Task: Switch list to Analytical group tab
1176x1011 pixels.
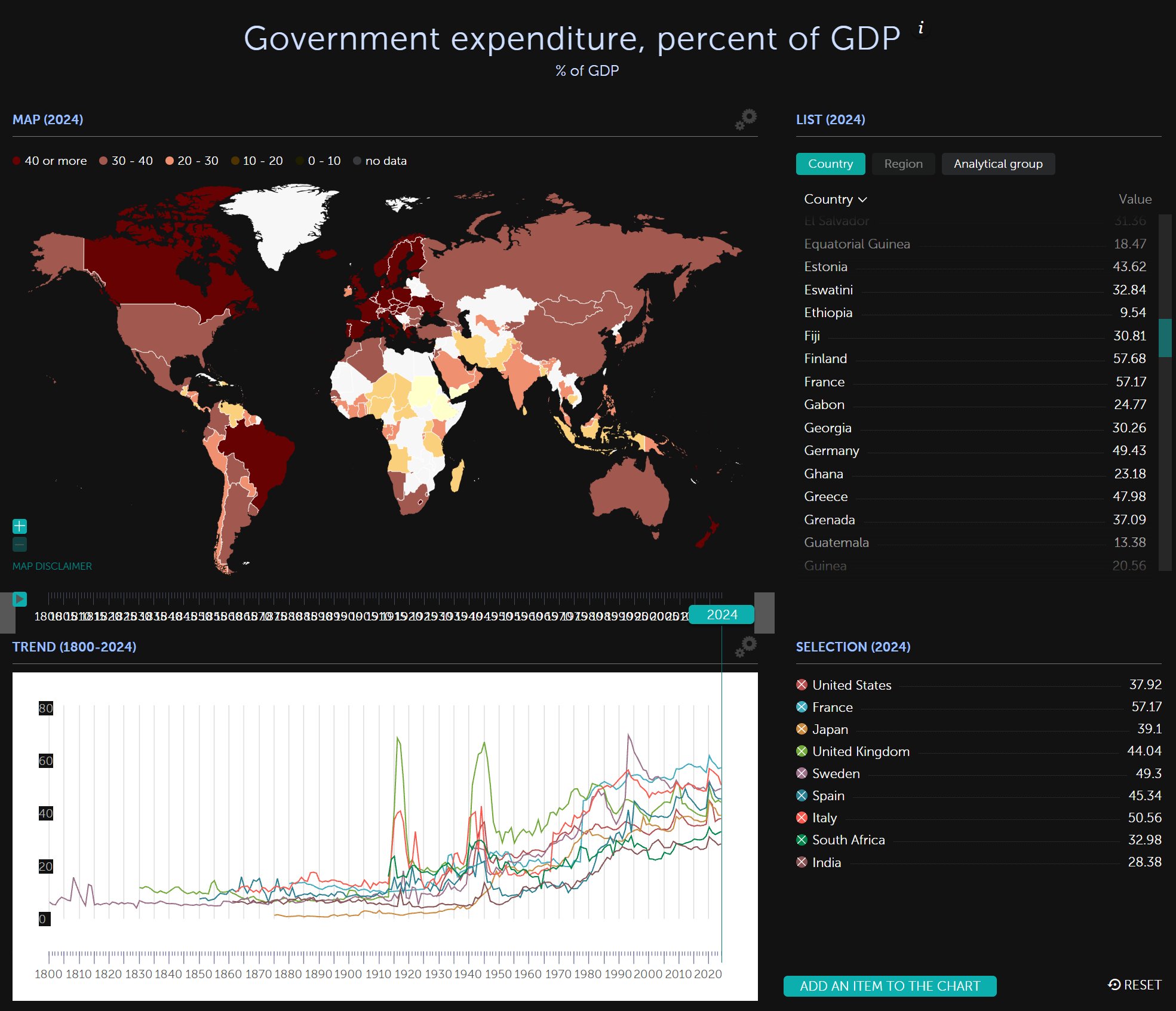Action: pyautogui.click(x=998, y=164)
